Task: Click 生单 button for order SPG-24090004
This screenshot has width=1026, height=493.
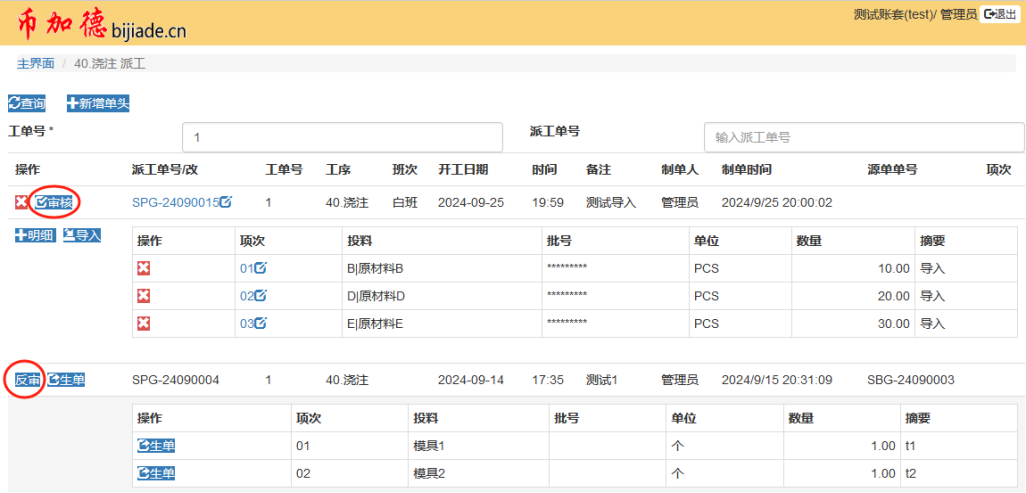Action: point(67,380)
